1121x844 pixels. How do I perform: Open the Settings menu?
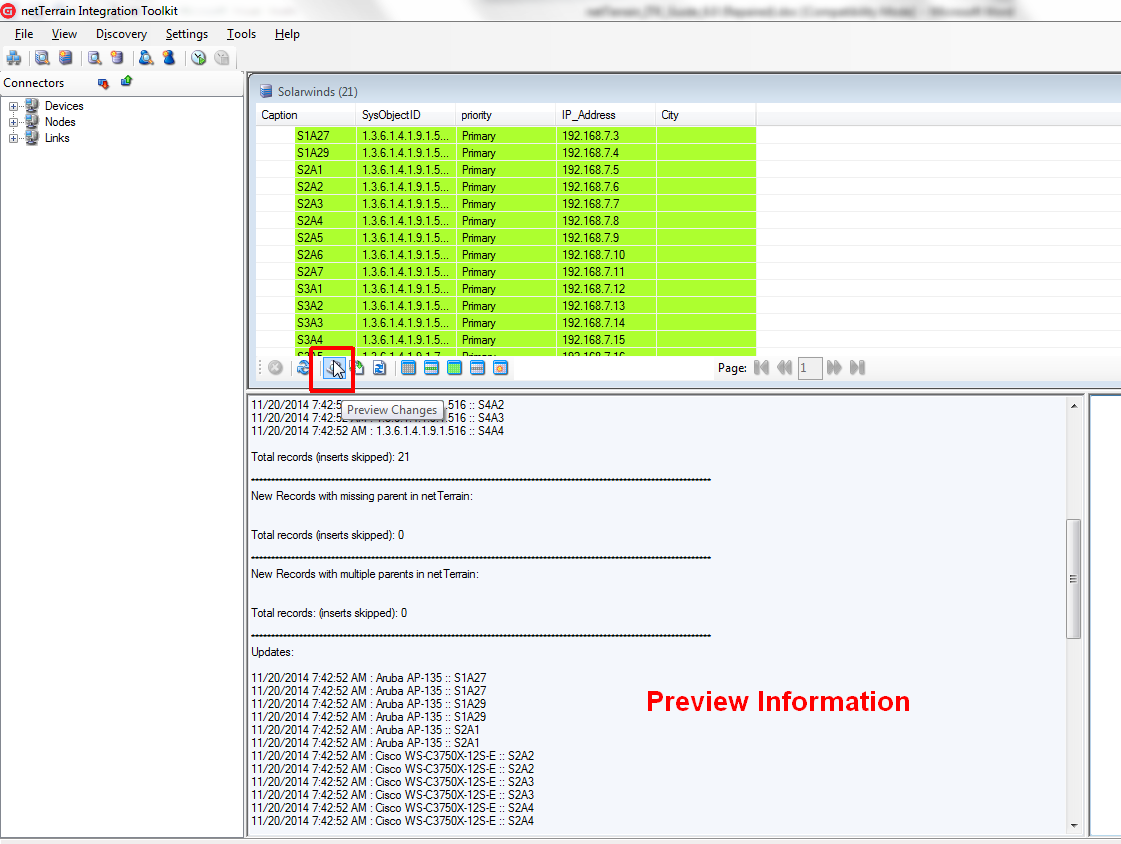pyautogui.click(x=187, y=34)
